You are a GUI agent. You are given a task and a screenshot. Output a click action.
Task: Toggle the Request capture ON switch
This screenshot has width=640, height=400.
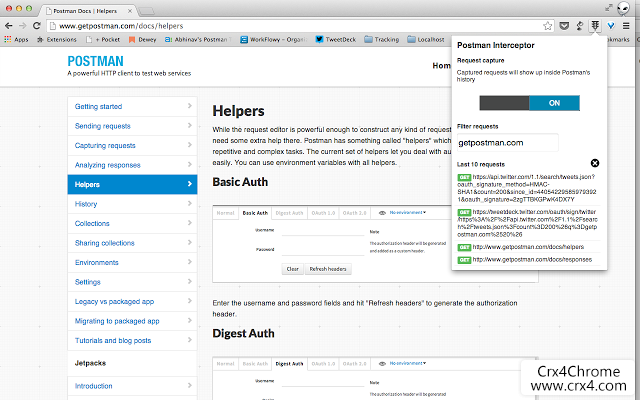point(529,103)
